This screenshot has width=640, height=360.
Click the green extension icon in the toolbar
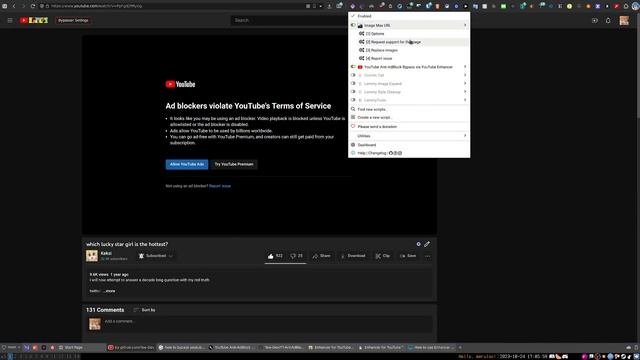(x=503, y=6)
